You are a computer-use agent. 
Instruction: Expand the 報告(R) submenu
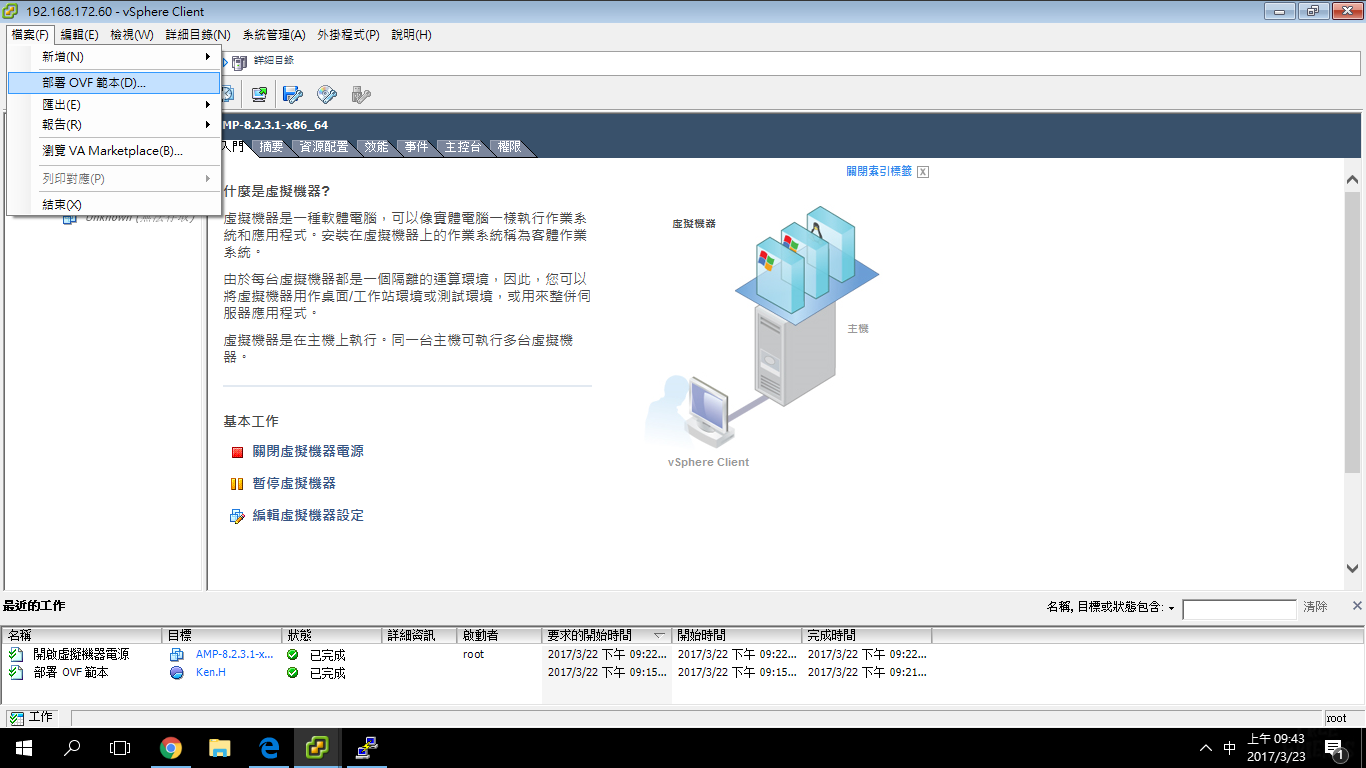tap(114, 125)
